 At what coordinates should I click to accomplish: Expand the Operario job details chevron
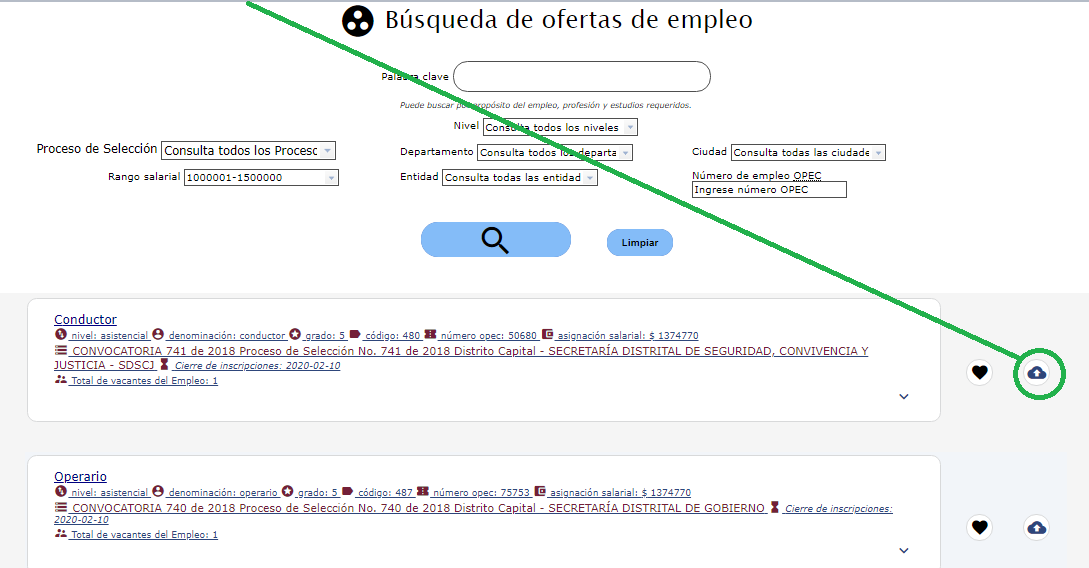(x=904, y=551)
